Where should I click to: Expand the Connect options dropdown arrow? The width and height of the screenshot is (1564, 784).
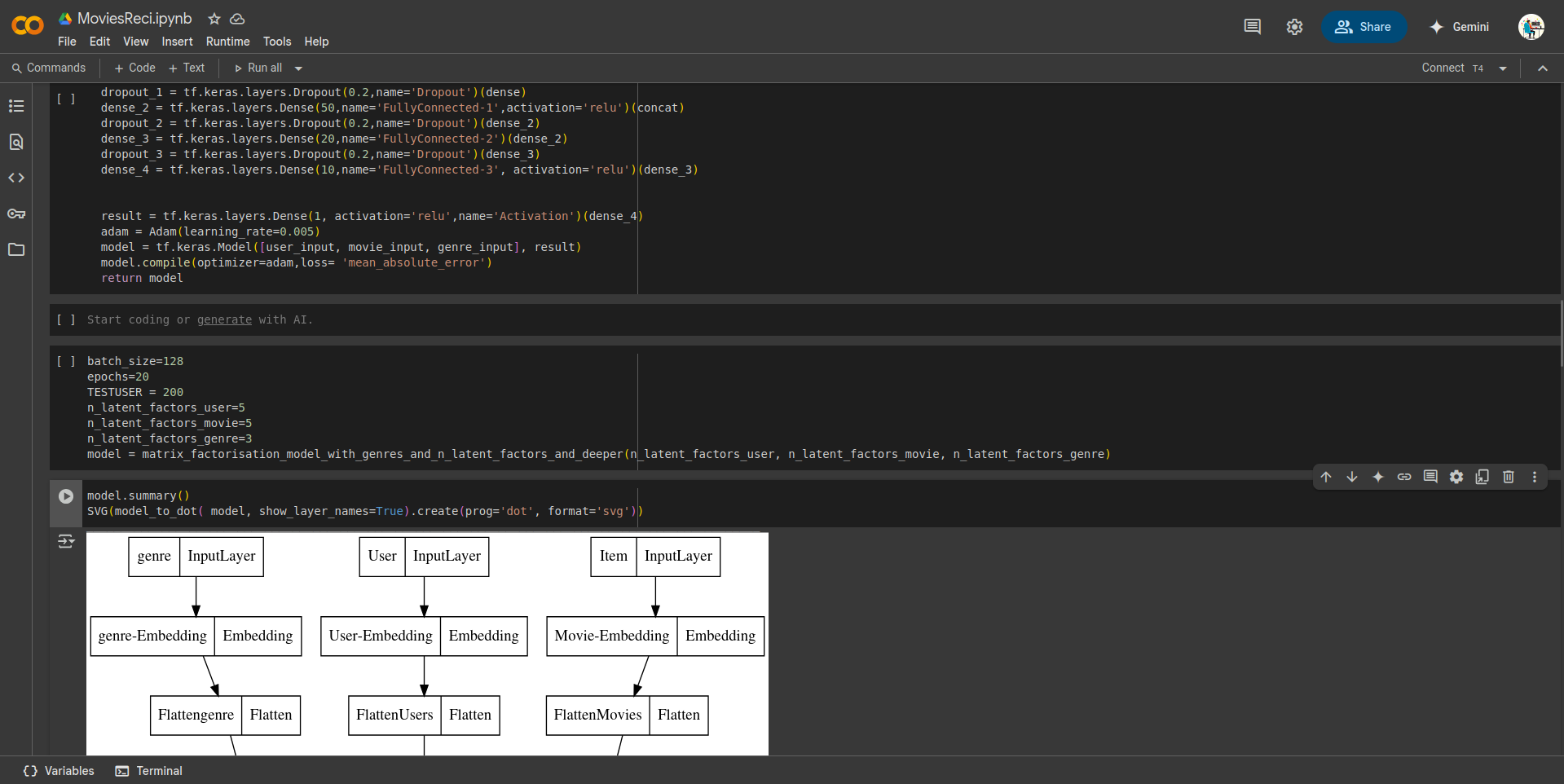[1503, 68]
